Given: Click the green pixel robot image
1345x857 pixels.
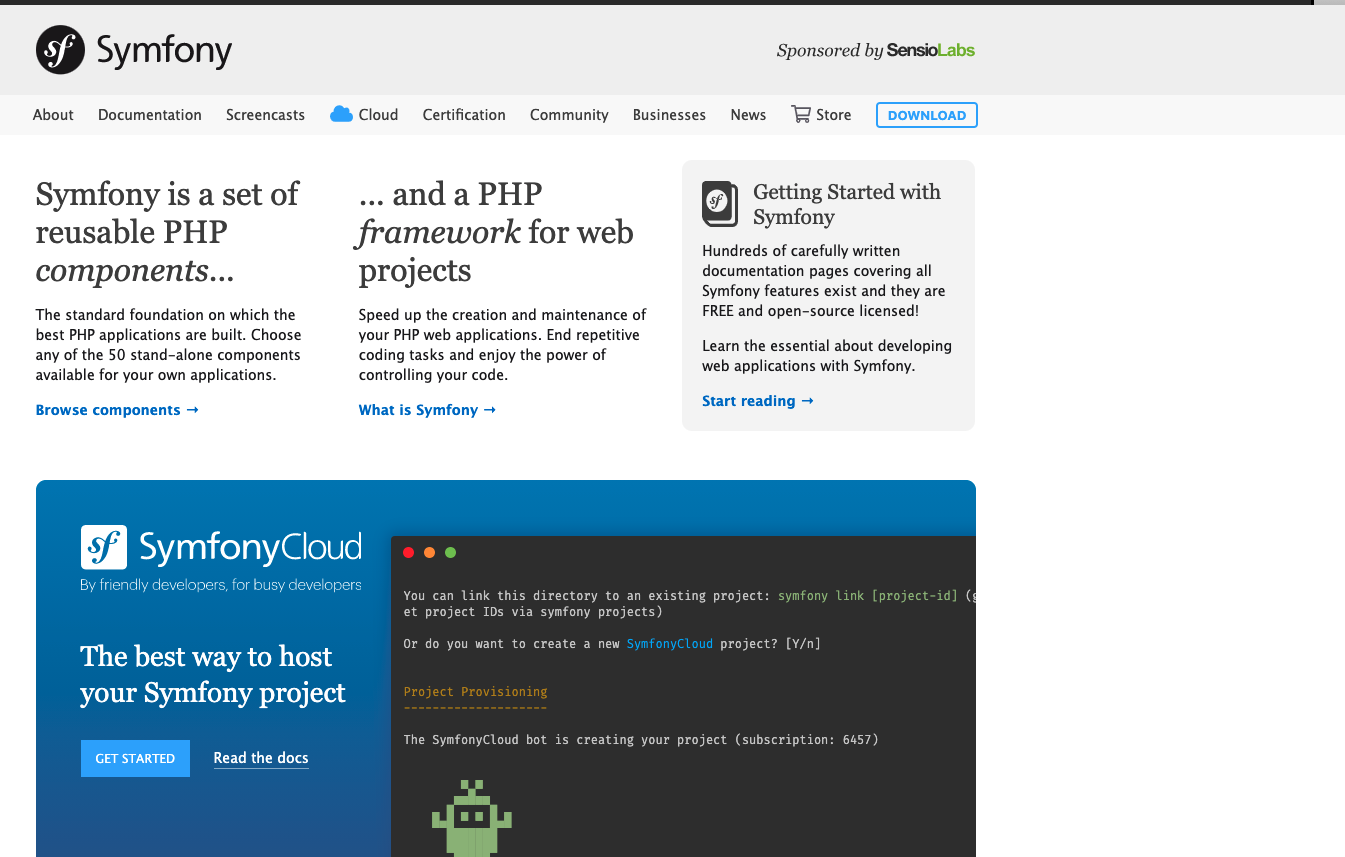Looking at the screenshot, I should (472, 818).
